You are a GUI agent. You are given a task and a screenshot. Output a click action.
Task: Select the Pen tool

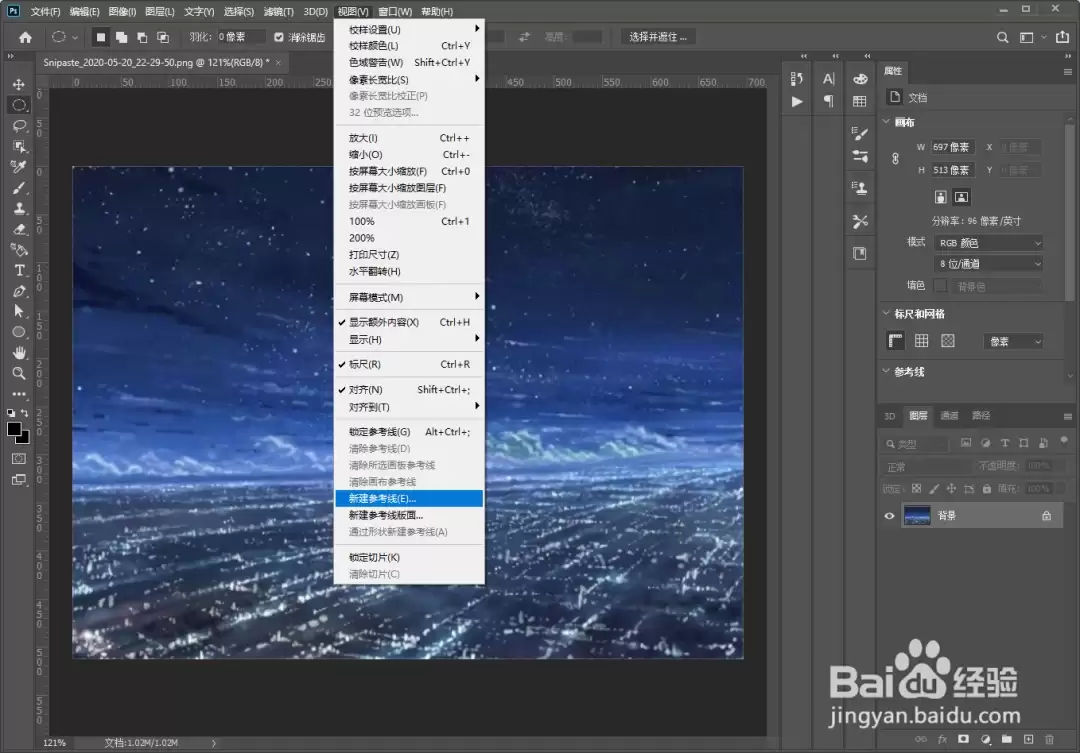tap(19, 291)
